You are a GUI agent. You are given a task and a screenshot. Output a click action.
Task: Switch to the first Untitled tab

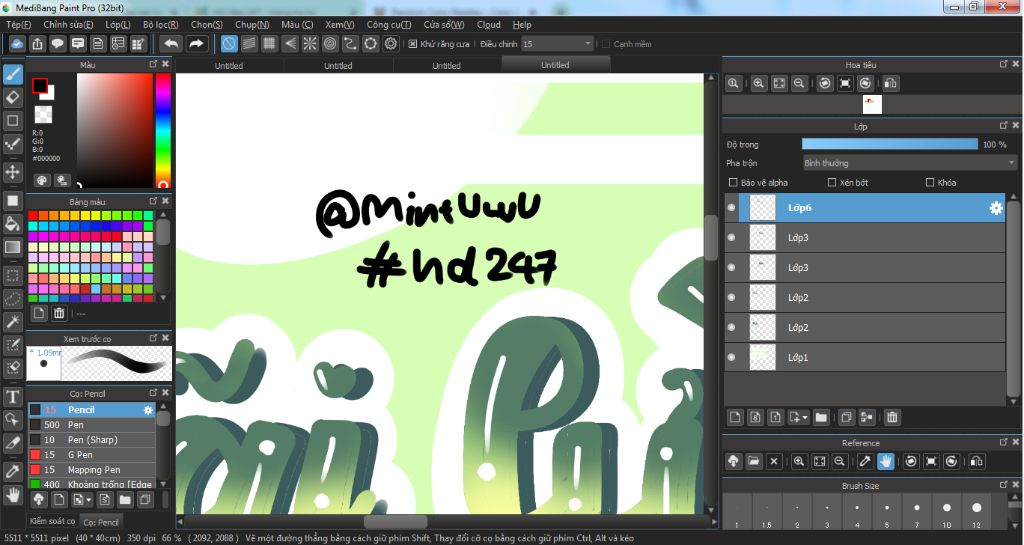click(x=229, y=65)
